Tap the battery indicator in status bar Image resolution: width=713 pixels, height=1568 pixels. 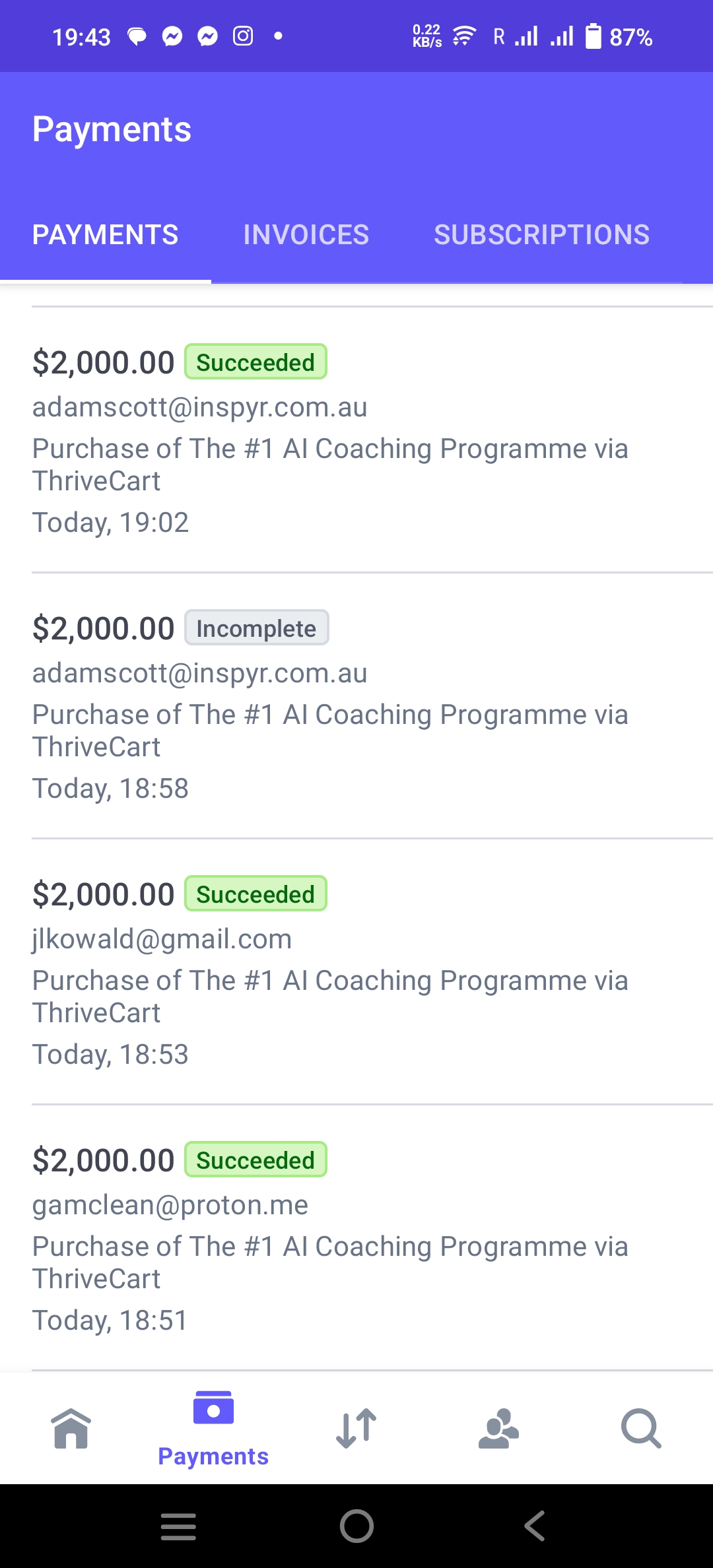(x=594, y=36)
